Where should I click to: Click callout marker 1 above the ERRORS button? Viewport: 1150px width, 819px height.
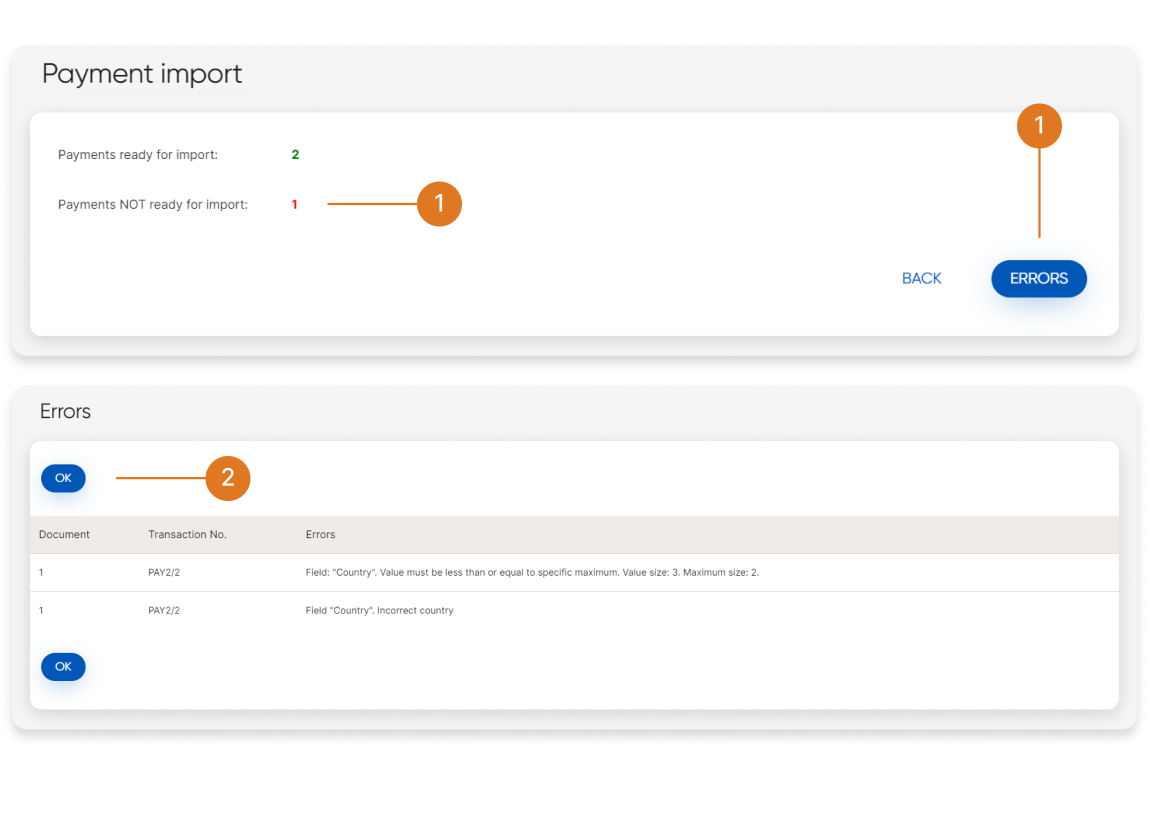1039,126
